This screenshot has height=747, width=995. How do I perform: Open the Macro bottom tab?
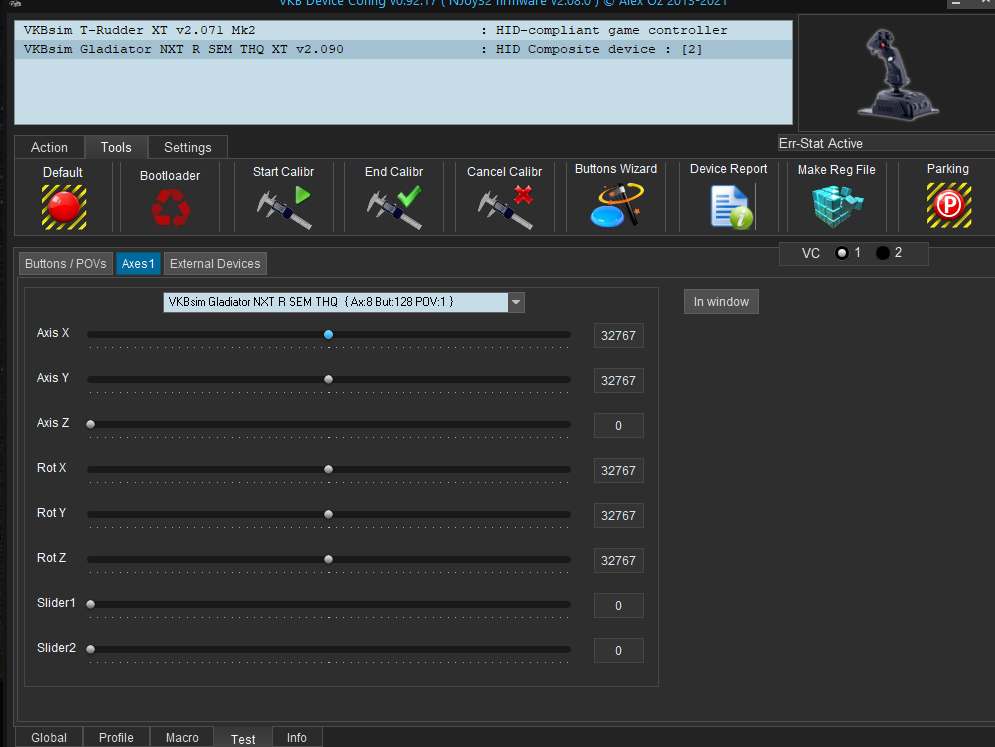tap(182, 737)
